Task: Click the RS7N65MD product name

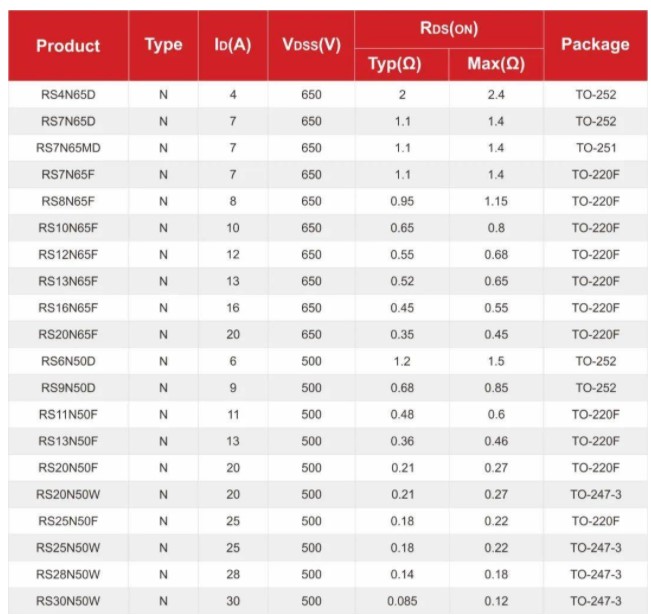Action: click(x=68, y=148)
